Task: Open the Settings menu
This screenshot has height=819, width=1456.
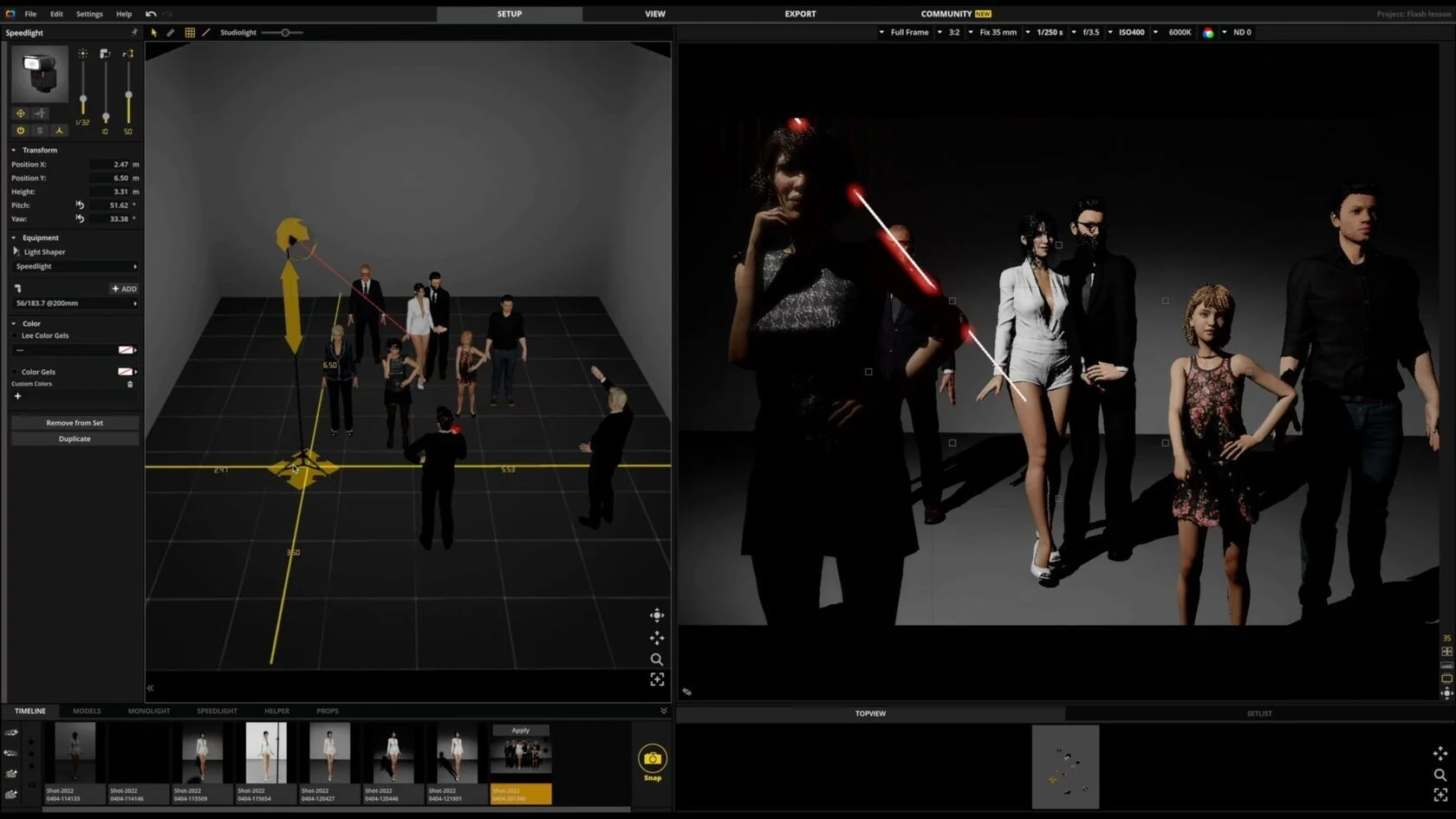Action: coord(89,14)
